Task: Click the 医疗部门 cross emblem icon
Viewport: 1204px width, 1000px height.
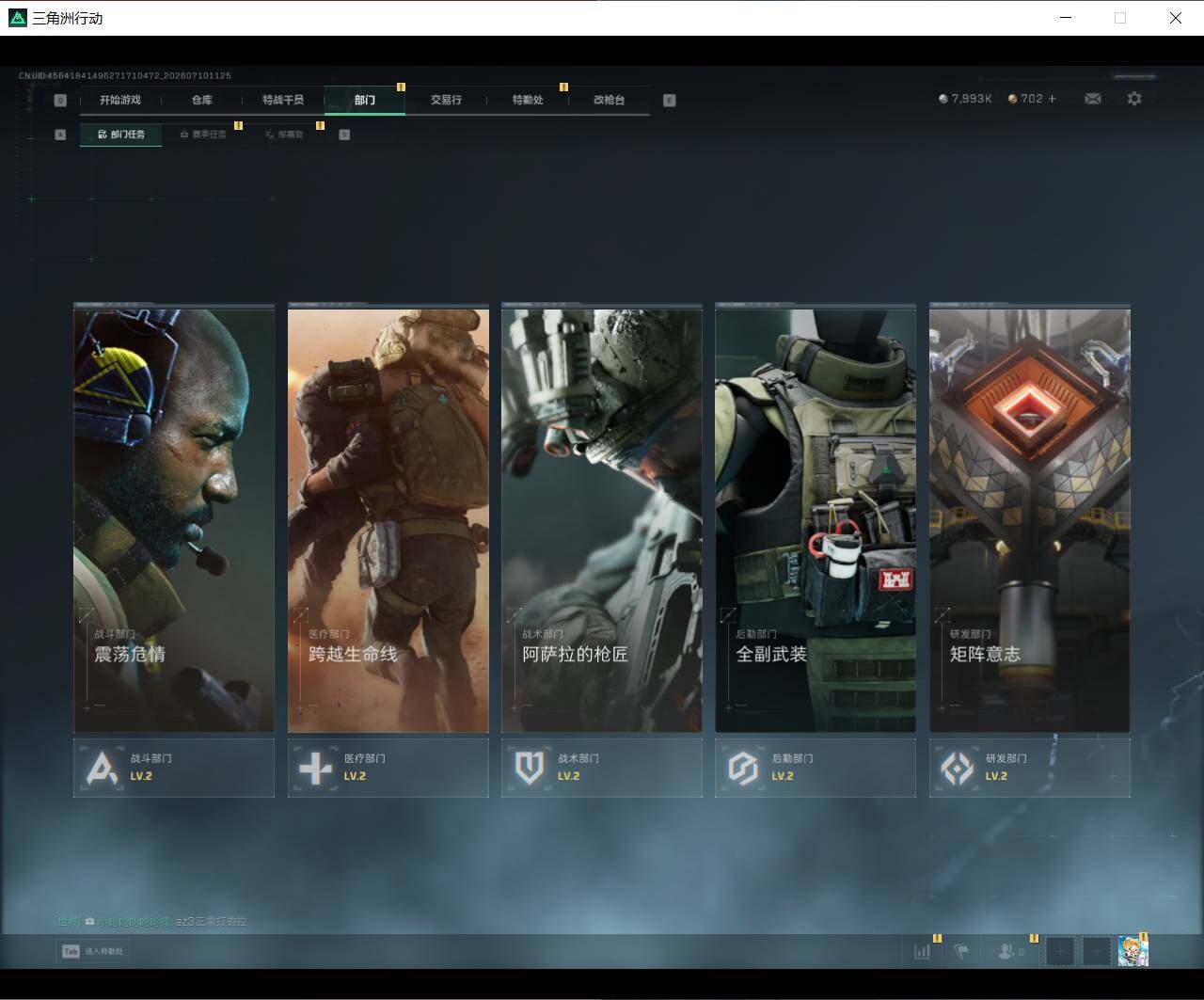Action: [315, 769]
